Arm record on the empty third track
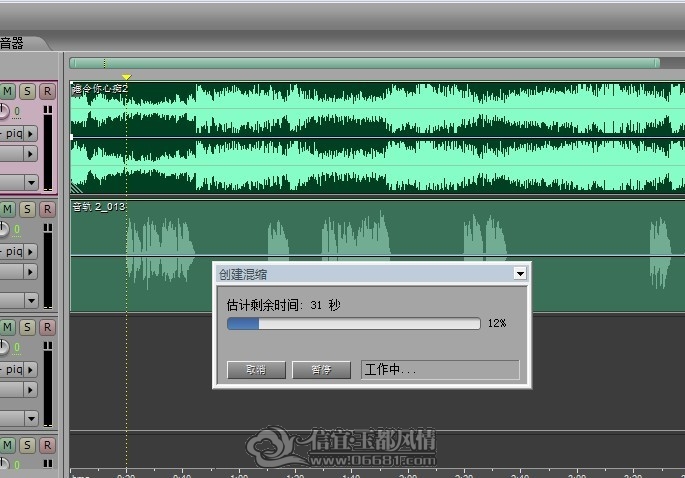 (47, 327)
